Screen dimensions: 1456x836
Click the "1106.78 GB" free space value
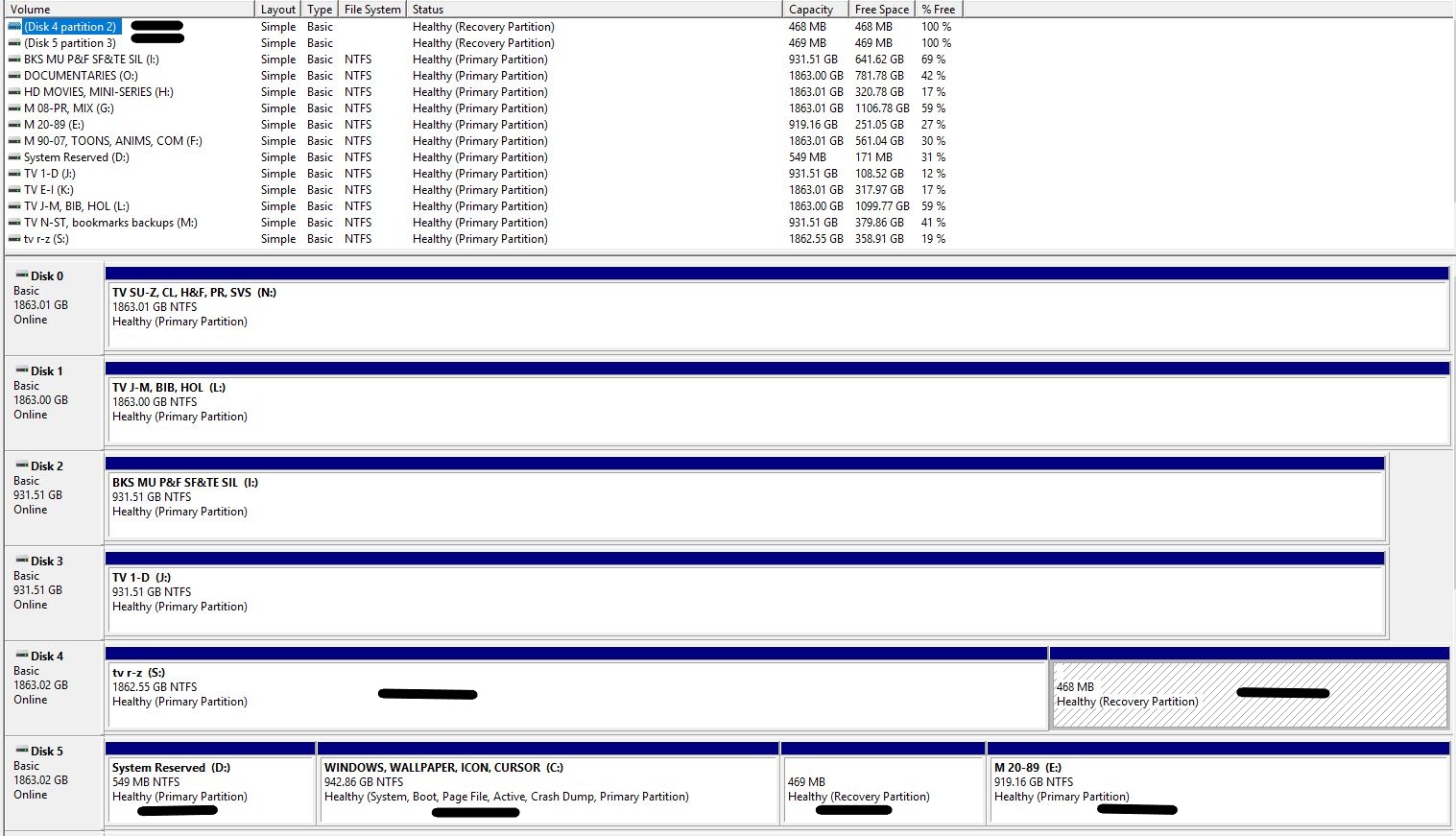pyautogui.click(x=882, y=108)
